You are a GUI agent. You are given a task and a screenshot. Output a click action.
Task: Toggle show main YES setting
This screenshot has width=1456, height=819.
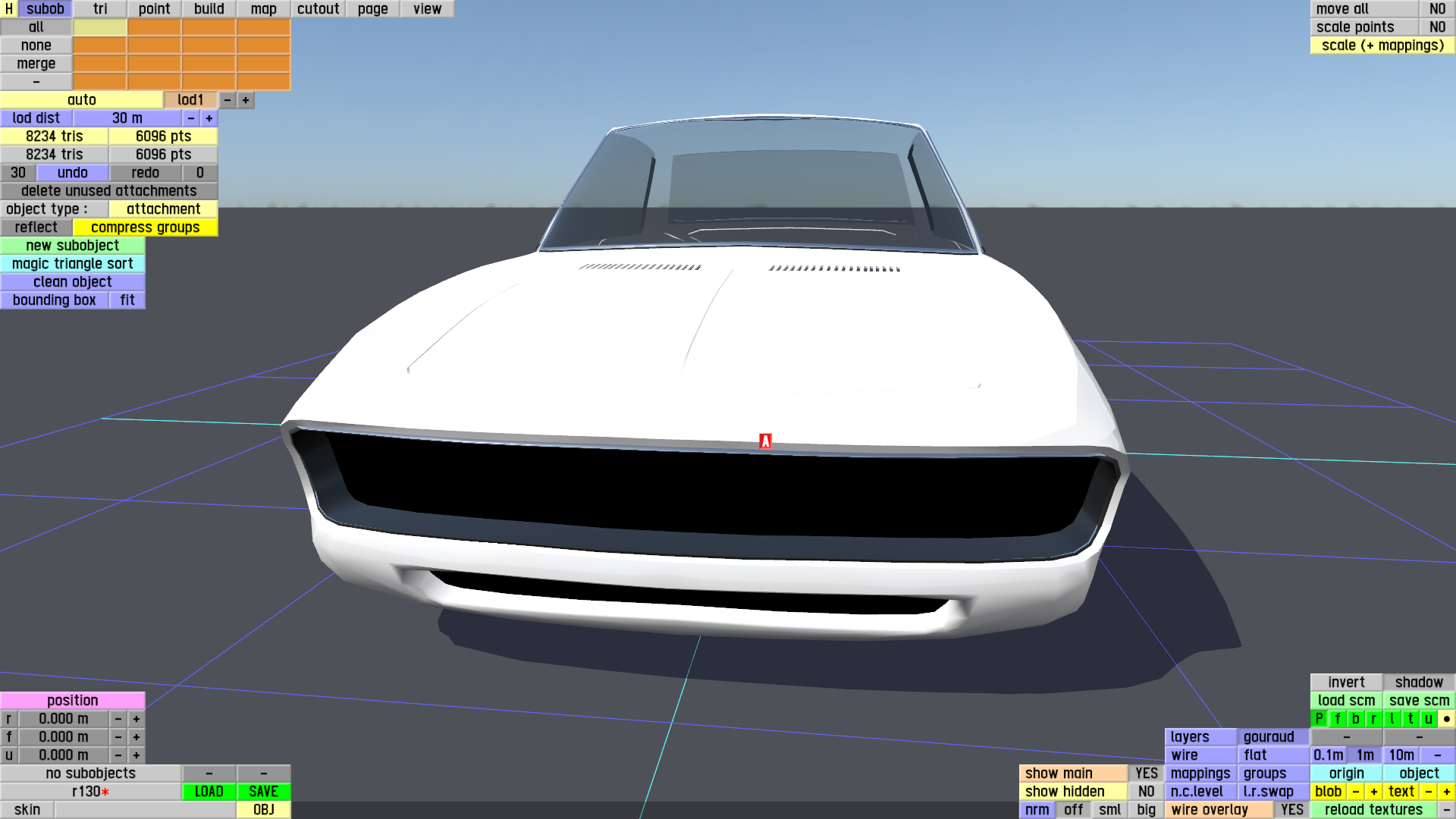tap(1146, 773)
